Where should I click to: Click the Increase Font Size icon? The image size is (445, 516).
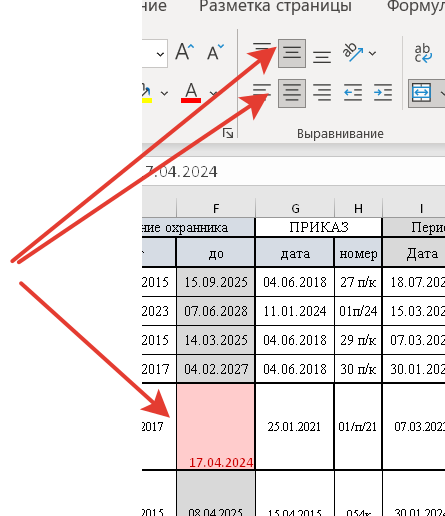tap(185, 52)
